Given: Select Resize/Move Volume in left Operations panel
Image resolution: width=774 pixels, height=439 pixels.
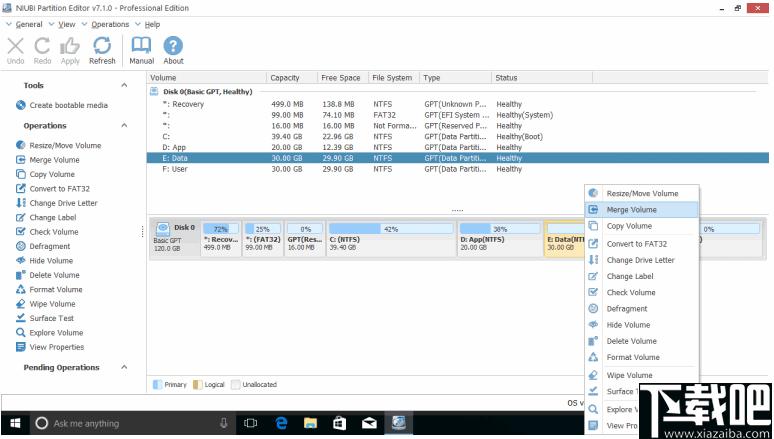Looking at the screenshot, I should (x=58, y=145).
